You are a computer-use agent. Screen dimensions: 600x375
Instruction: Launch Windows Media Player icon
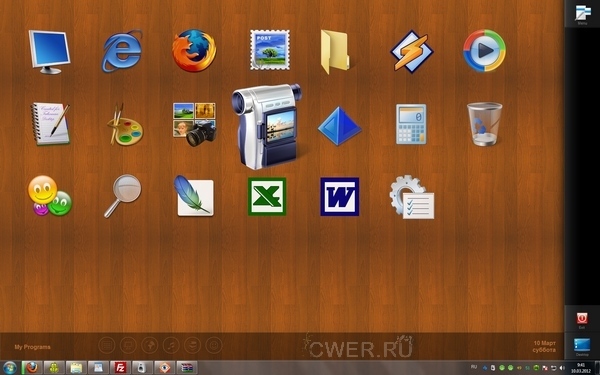point(484,51)
